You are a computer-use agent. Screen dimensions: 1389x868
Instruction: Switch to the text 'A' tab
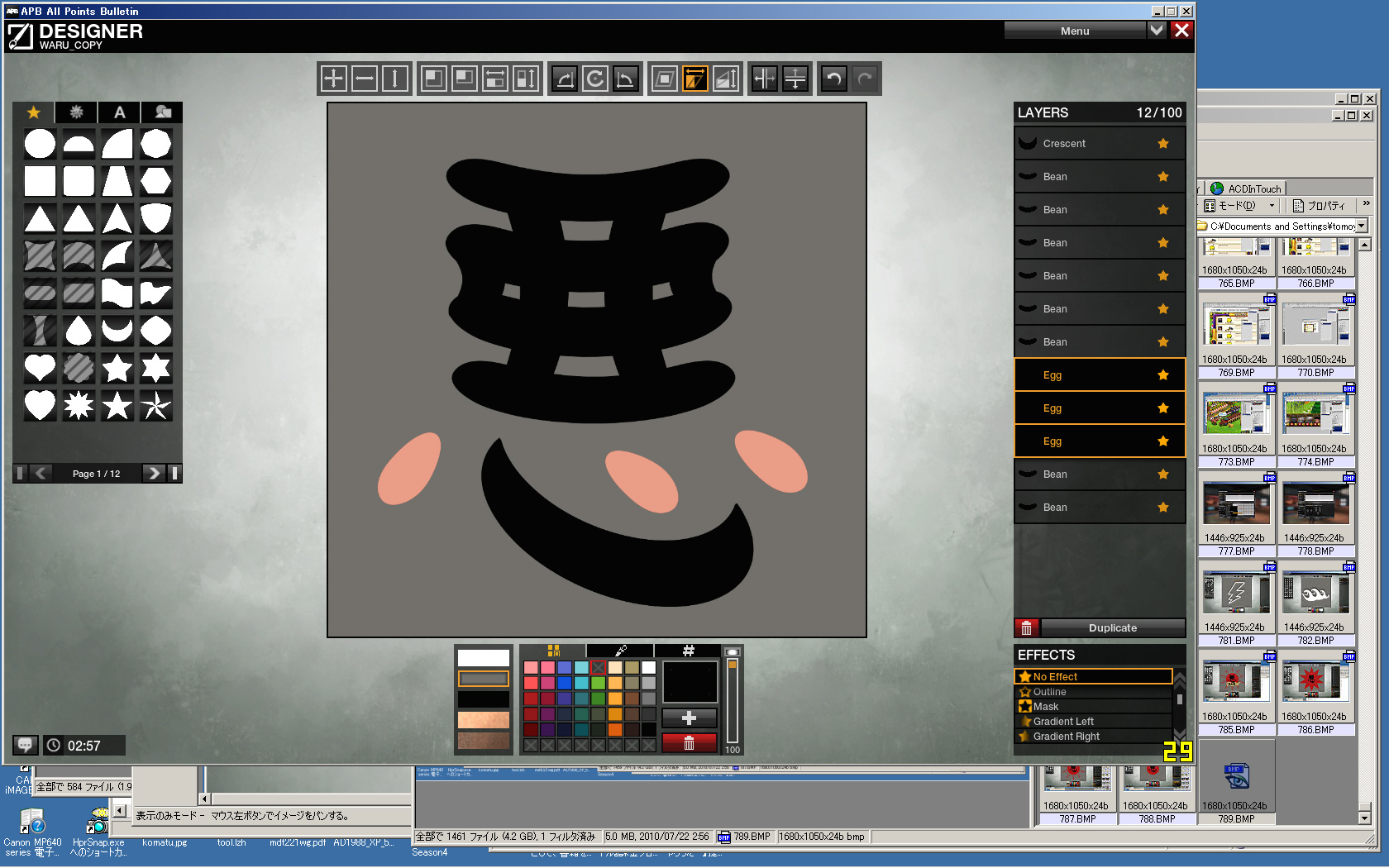[x=120, y=112]
